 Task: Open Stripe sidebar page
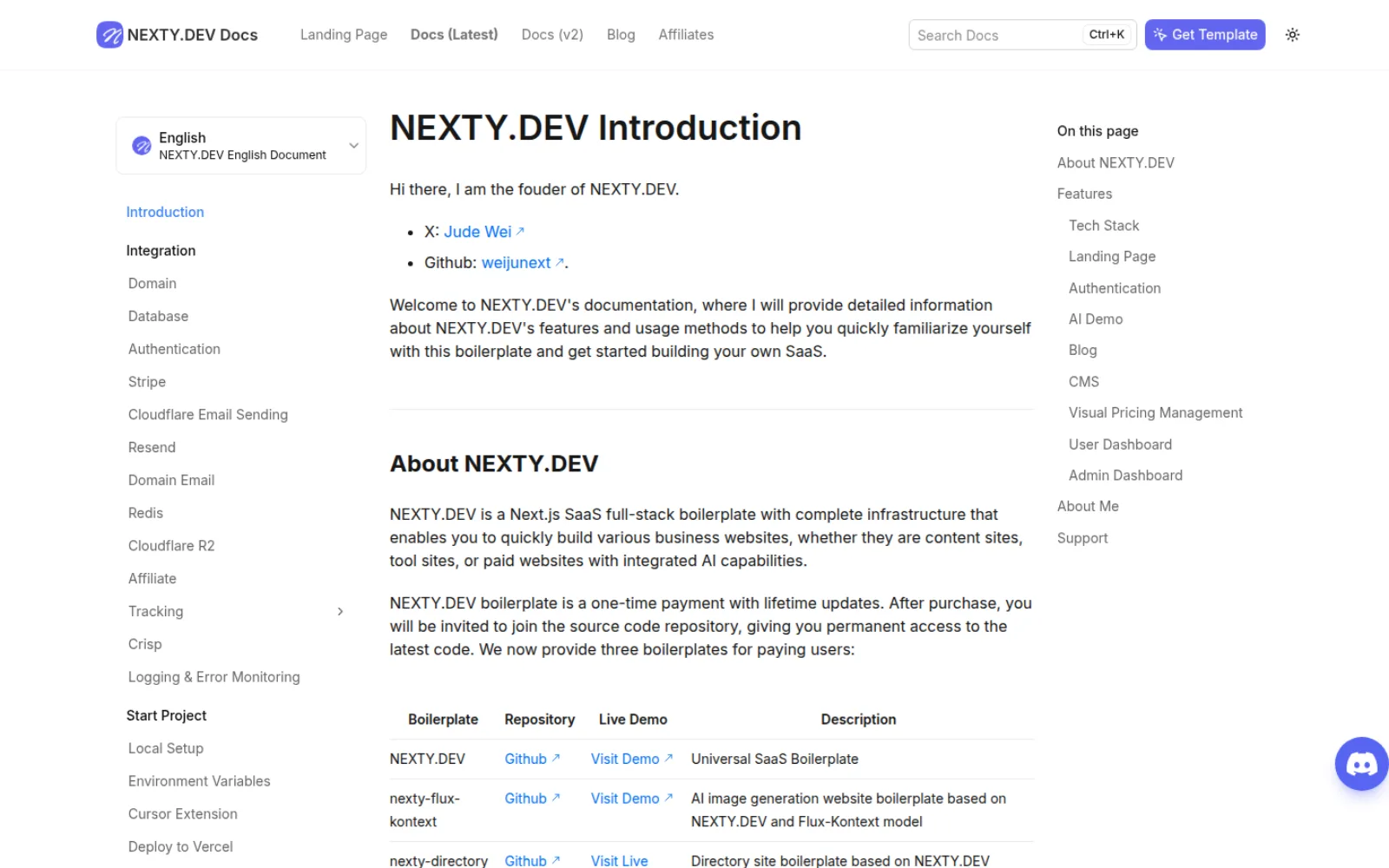pos(147,382)
